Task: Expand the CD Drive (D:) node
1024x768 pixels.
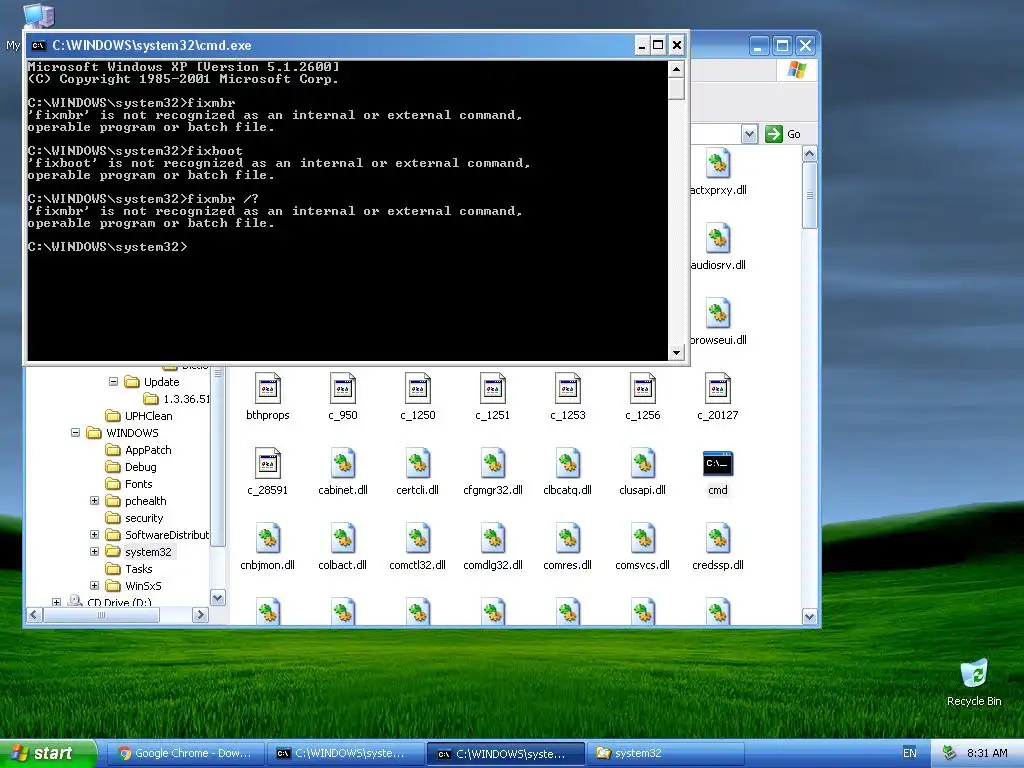Action: [57, 602]
